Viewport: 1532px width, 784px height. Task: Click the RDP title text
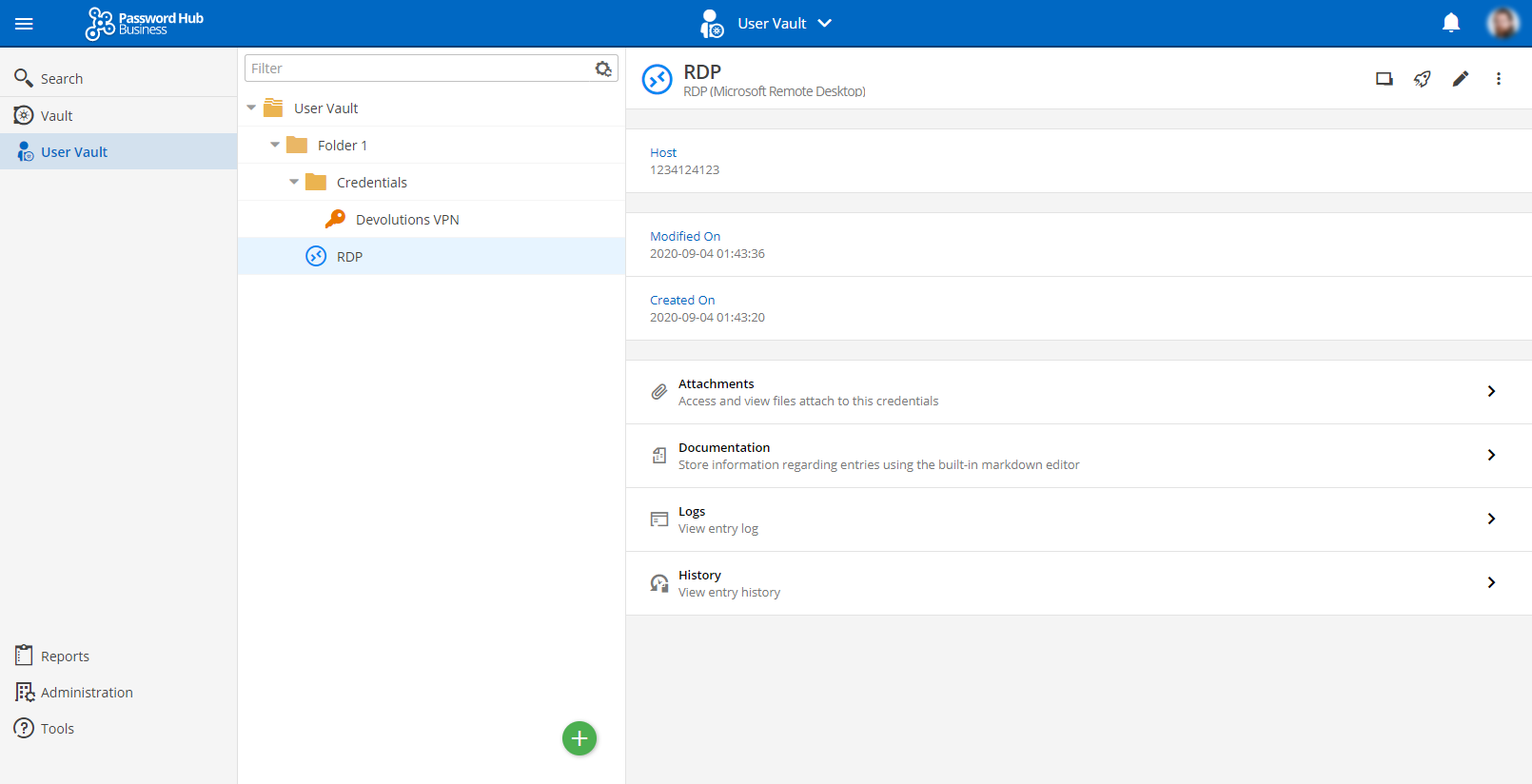[702, 72]
